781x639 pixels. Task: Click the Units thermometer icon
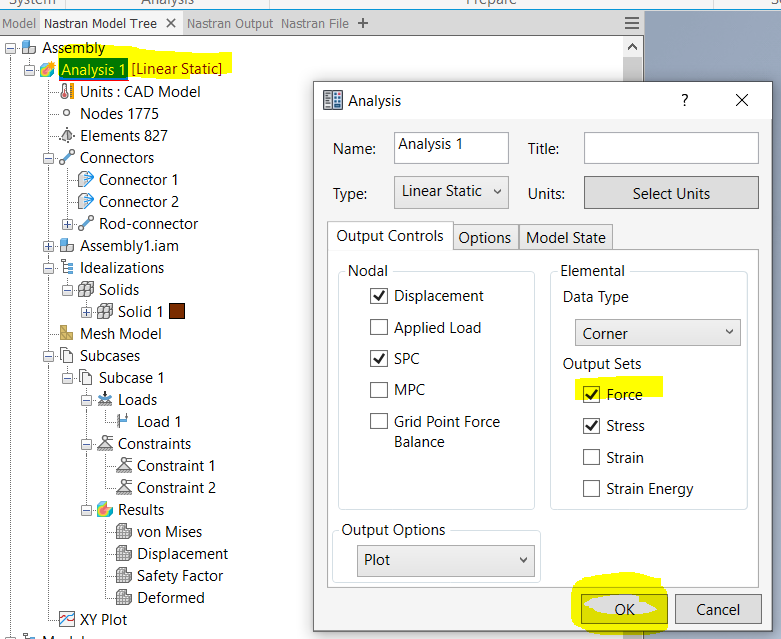(67, 92)
